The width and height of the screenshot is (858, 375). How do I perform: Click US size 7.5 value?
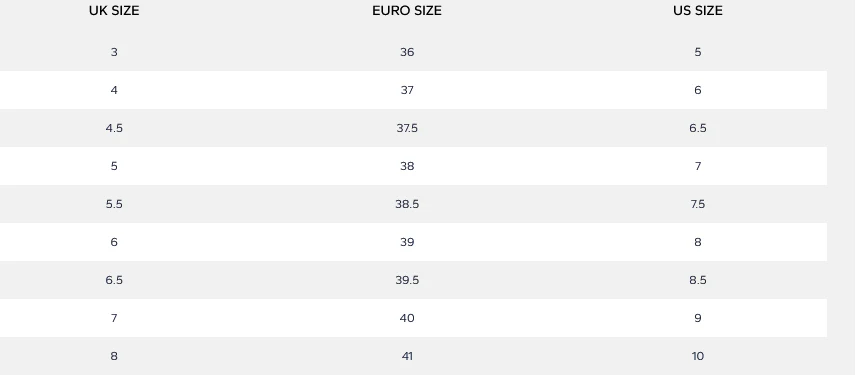point(698,204)
